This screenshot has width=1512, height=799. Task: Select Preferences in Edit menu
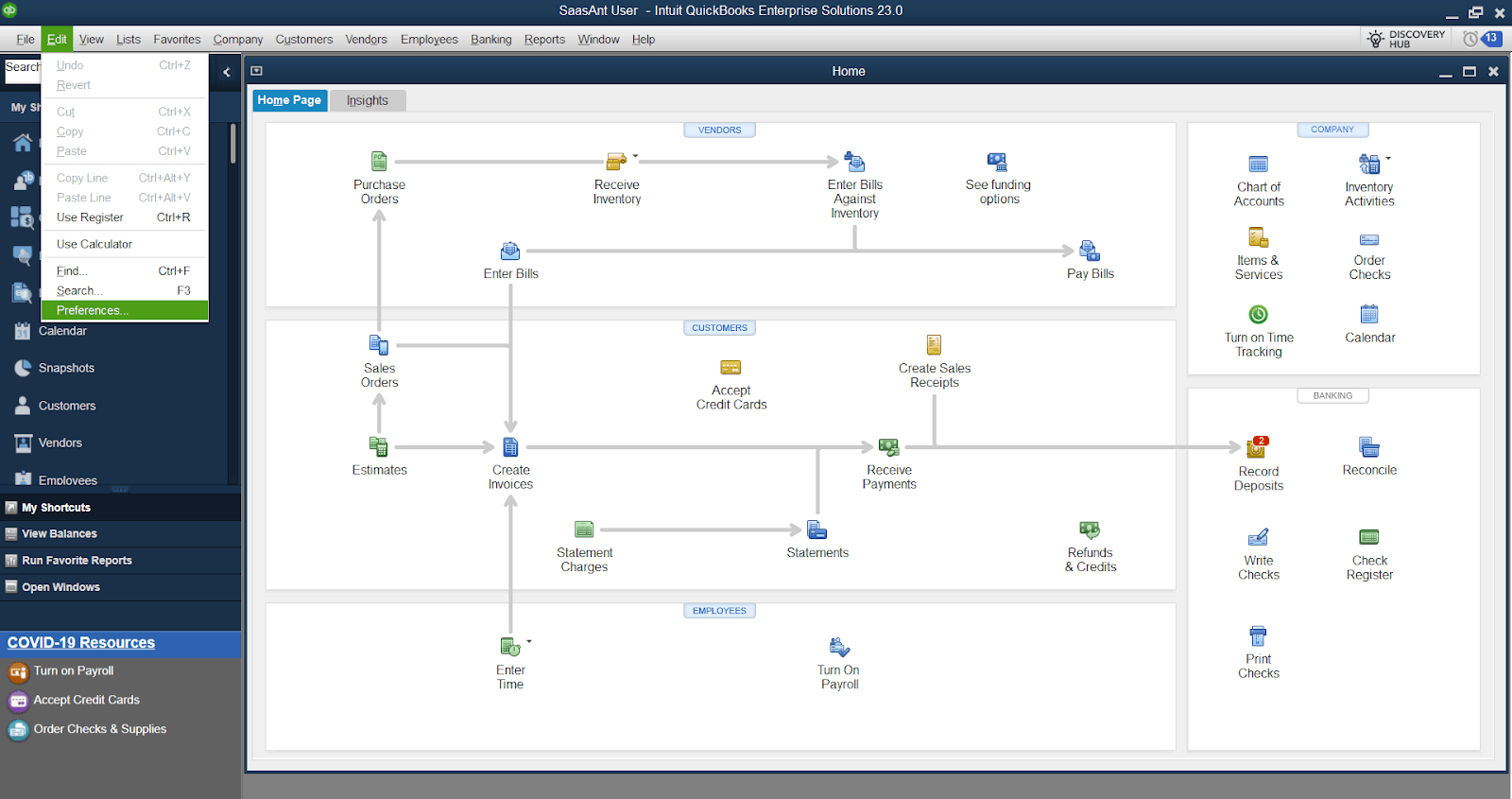pyautogui.click(x=125, y=310)
